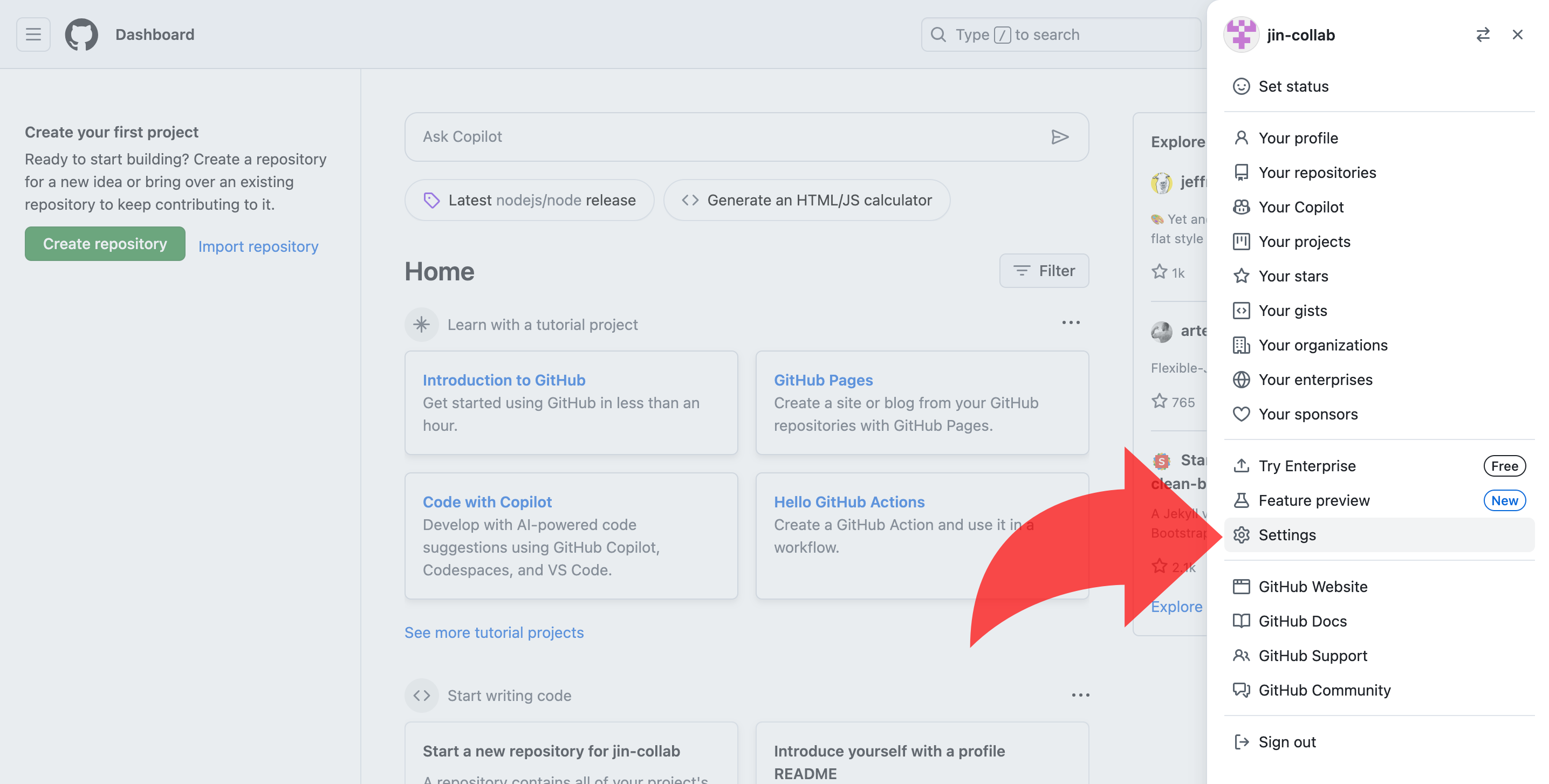Click the jin-collab avatar image

tap(1241, 35)
